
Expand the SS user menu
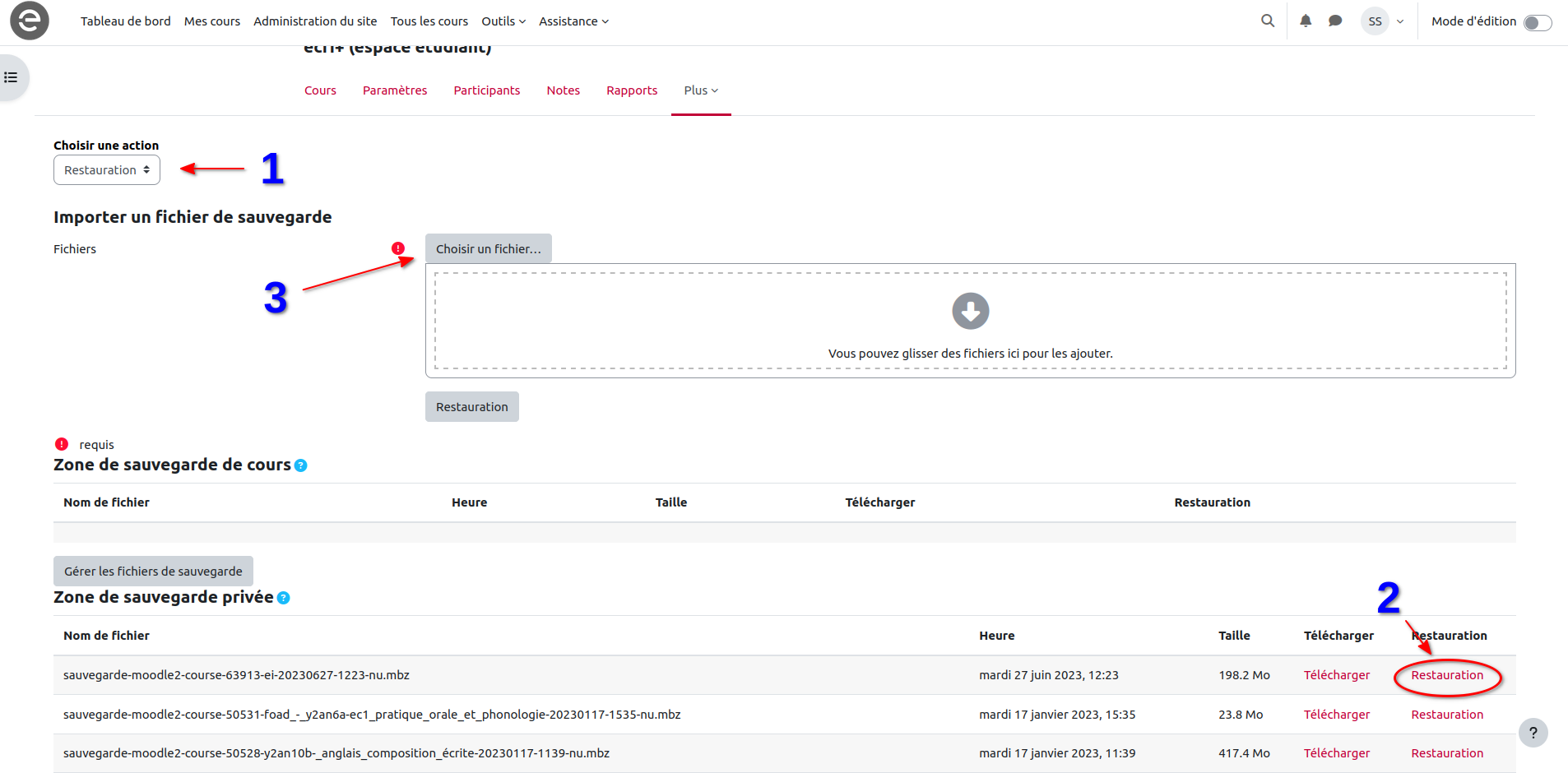click(x=1383, y=21)
